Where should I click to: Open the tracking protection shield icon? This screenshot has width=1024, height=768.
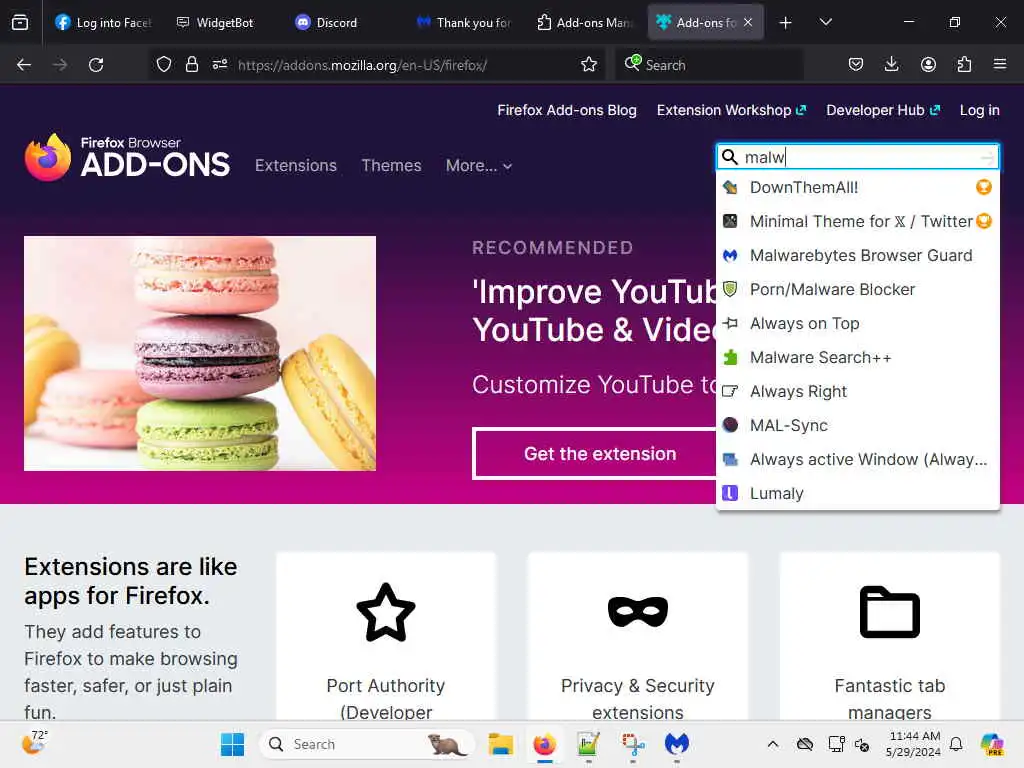164,64
